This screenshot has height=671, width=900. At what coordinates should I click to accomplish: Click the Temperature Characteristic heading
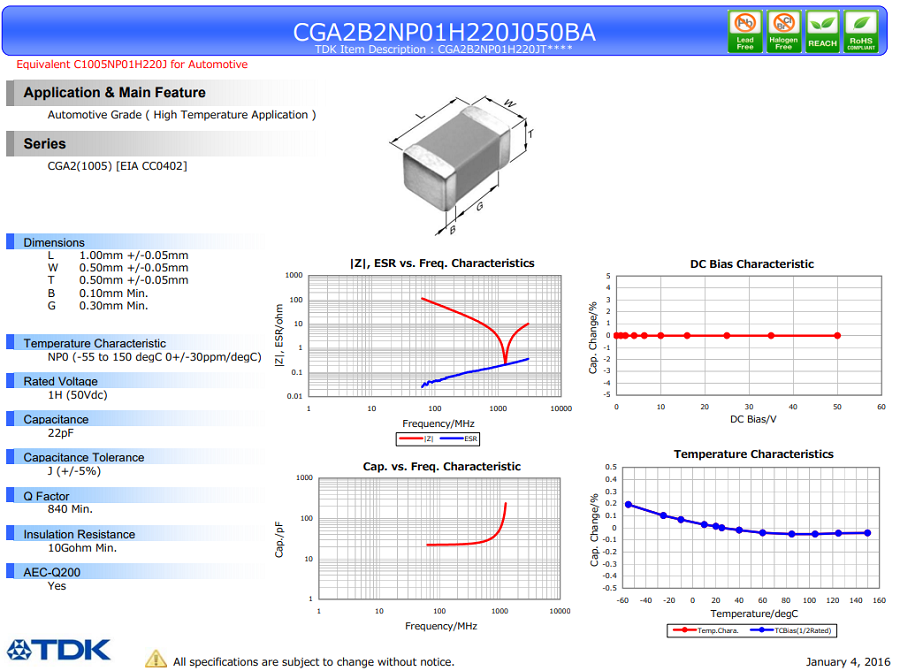pyautogui.click(x=95, y=343)
